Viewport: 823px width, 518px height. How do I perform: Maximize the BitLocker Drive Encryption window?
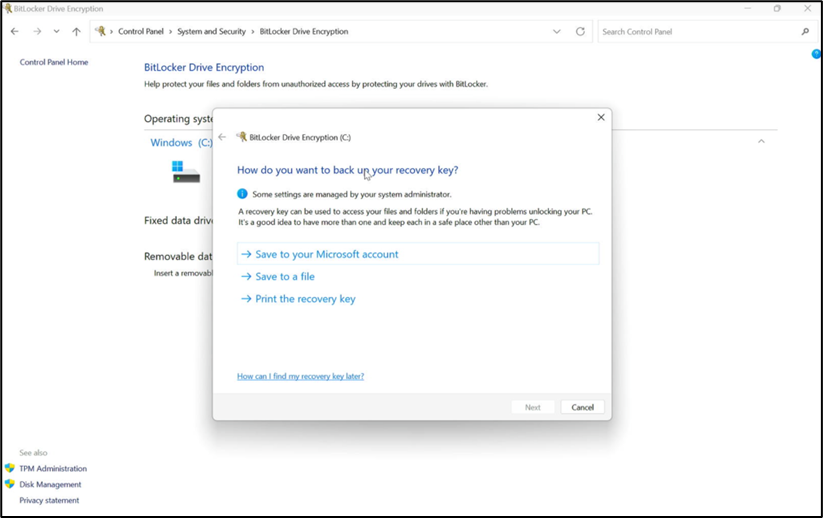click(777, 8)
